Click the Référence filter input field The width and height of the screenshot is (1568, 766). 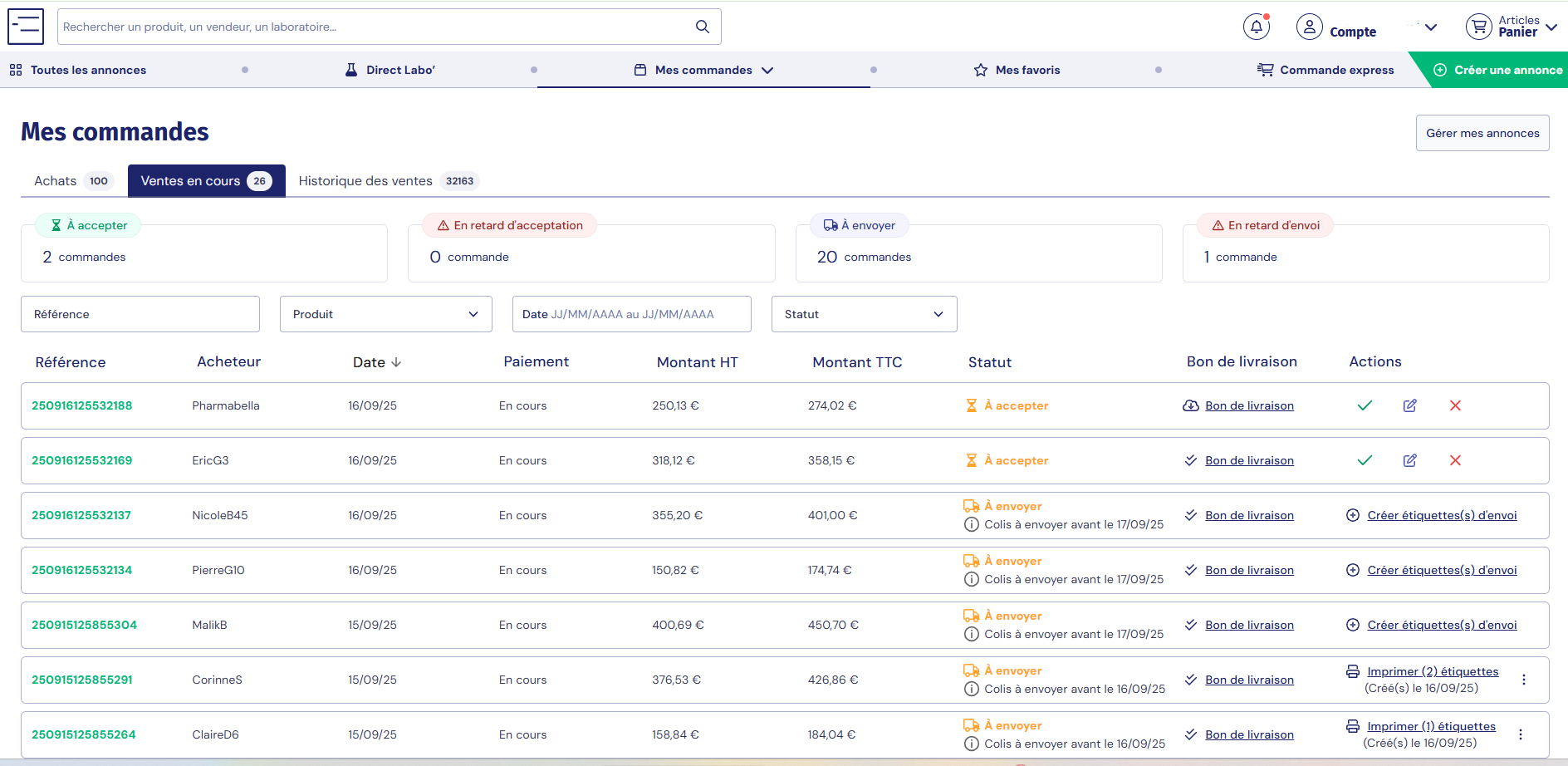[x=140, y=314]
